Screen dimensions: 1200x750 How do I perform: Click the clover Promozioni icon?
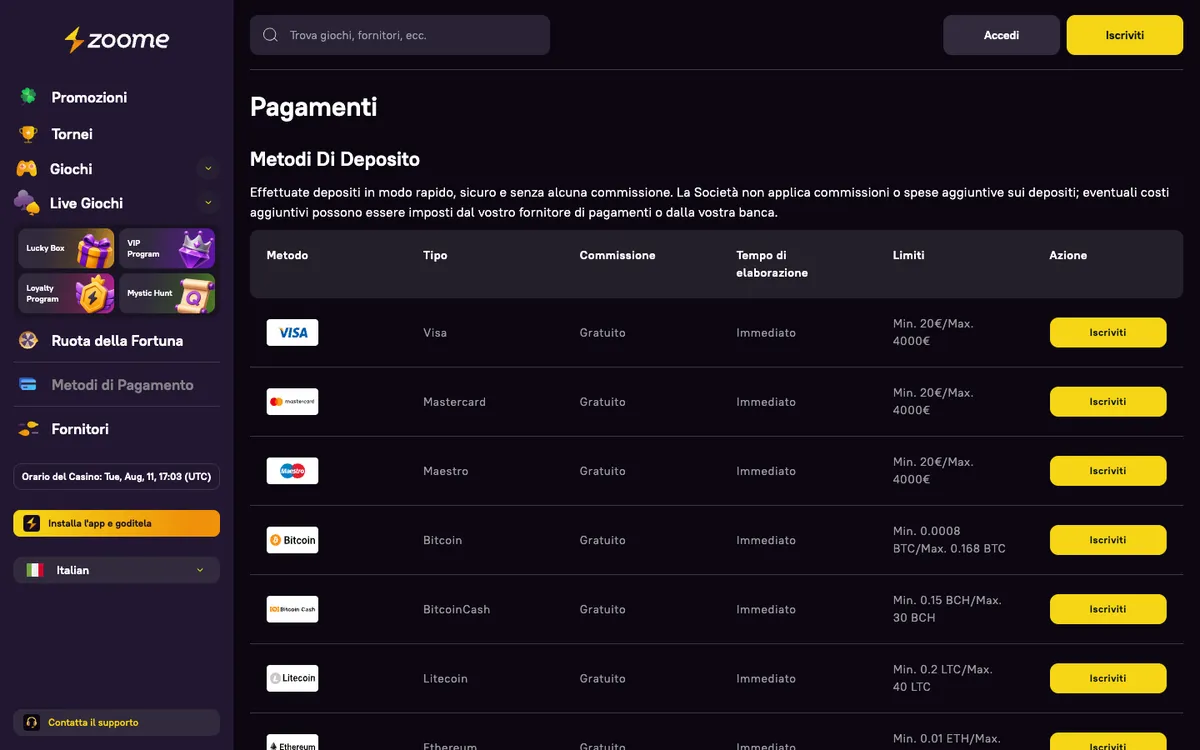29,97
